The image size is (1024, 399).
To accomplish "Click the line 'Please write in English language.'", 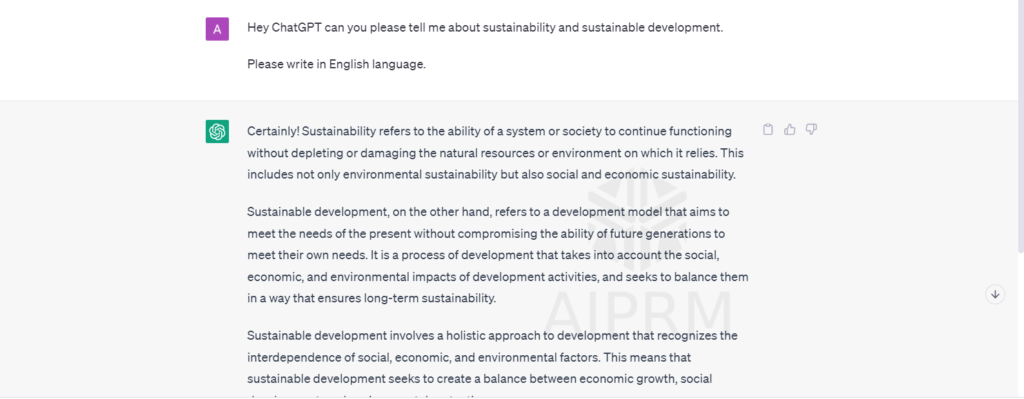I will (x=336, y=64).
